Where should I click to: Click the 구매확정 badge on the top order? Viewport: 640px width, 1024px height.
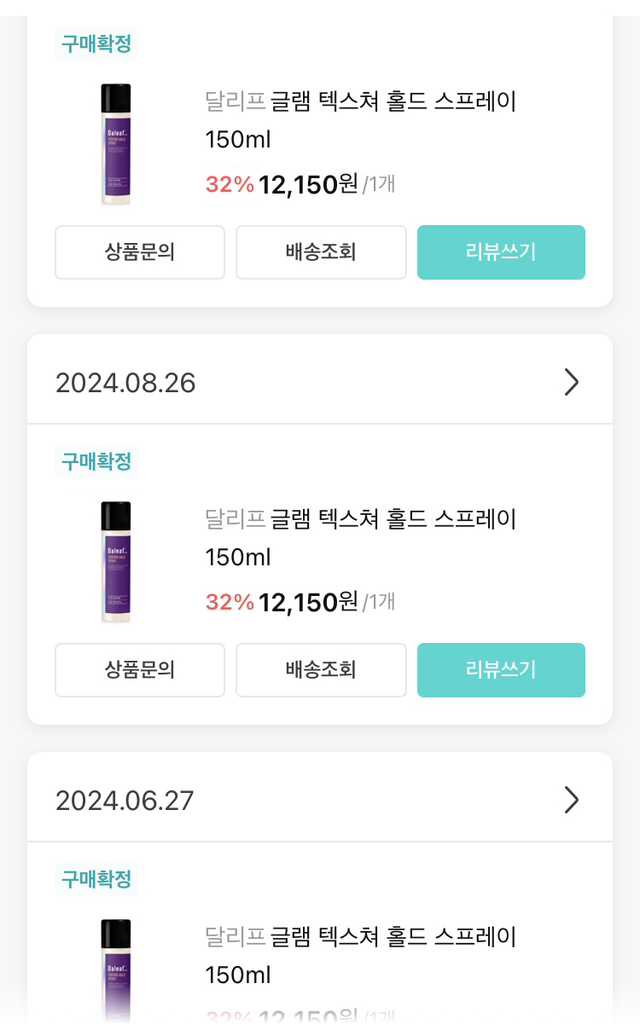(x=96, y=44)
